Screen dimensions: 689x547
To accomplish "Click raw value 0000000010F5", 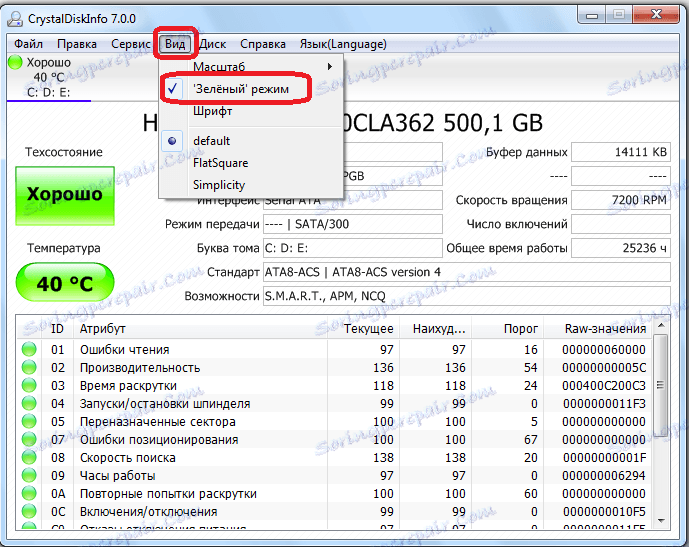I will [x=604, y=511].
